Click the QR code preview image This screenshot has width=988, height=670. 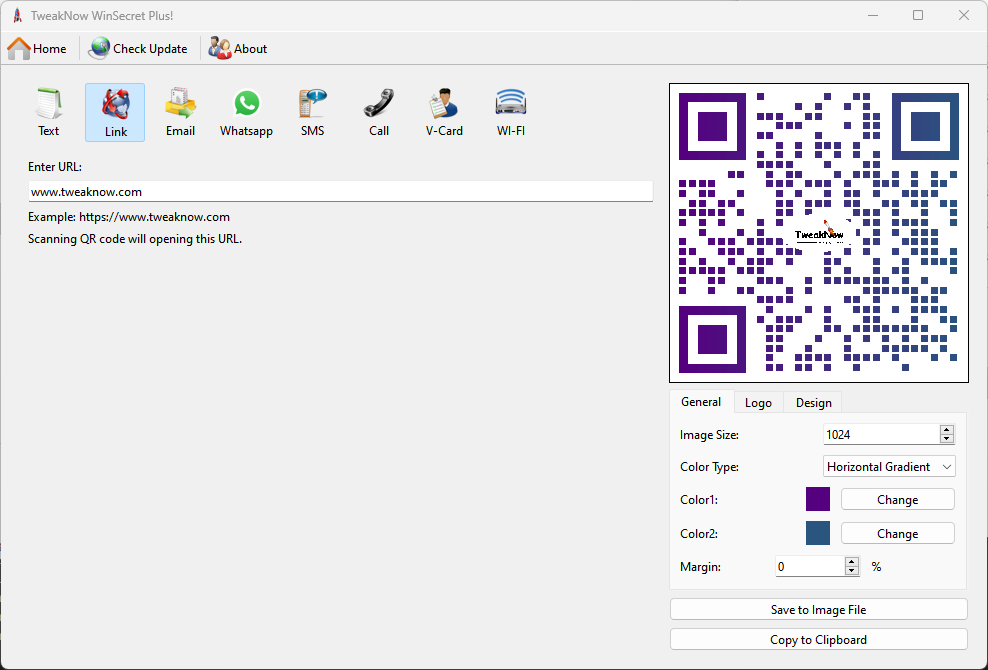819,233
